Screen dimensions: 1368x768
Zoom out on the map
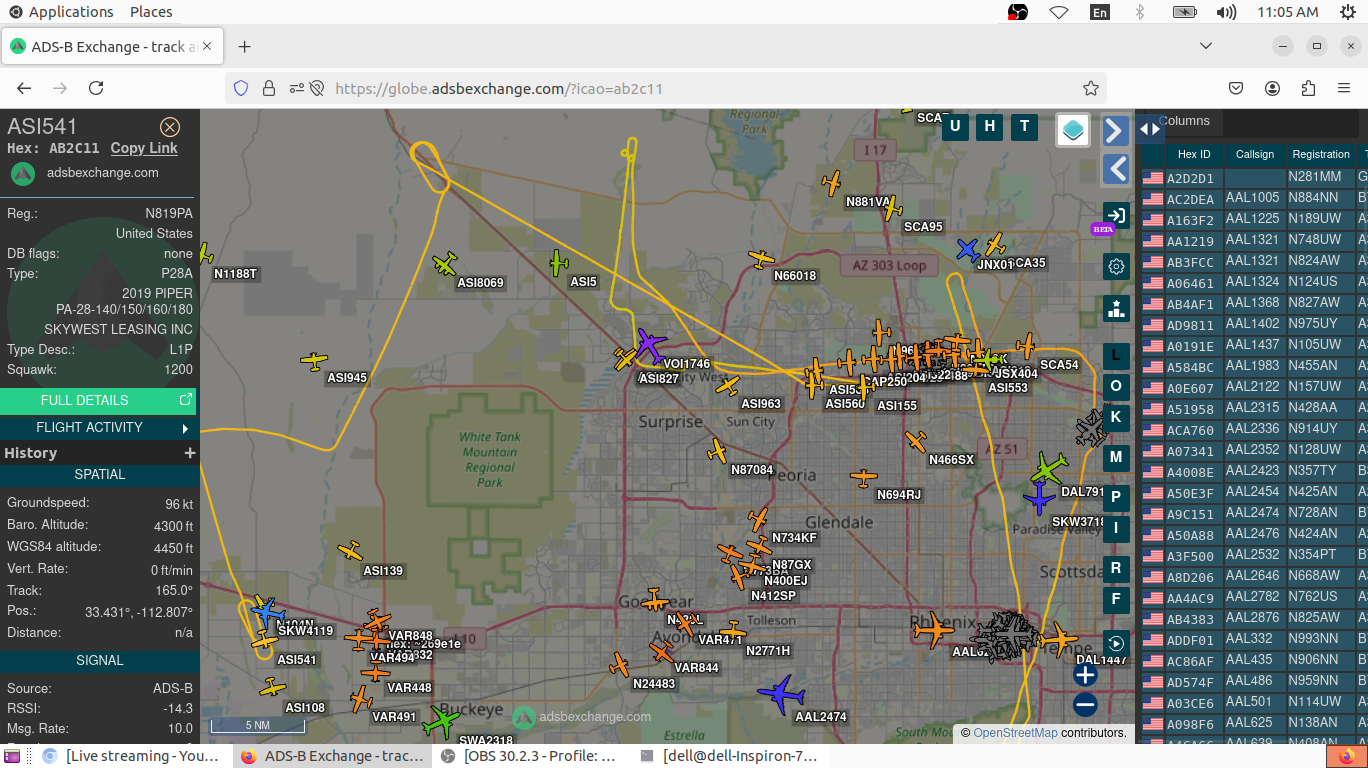pyautogui.click(x=1085, y=705)
